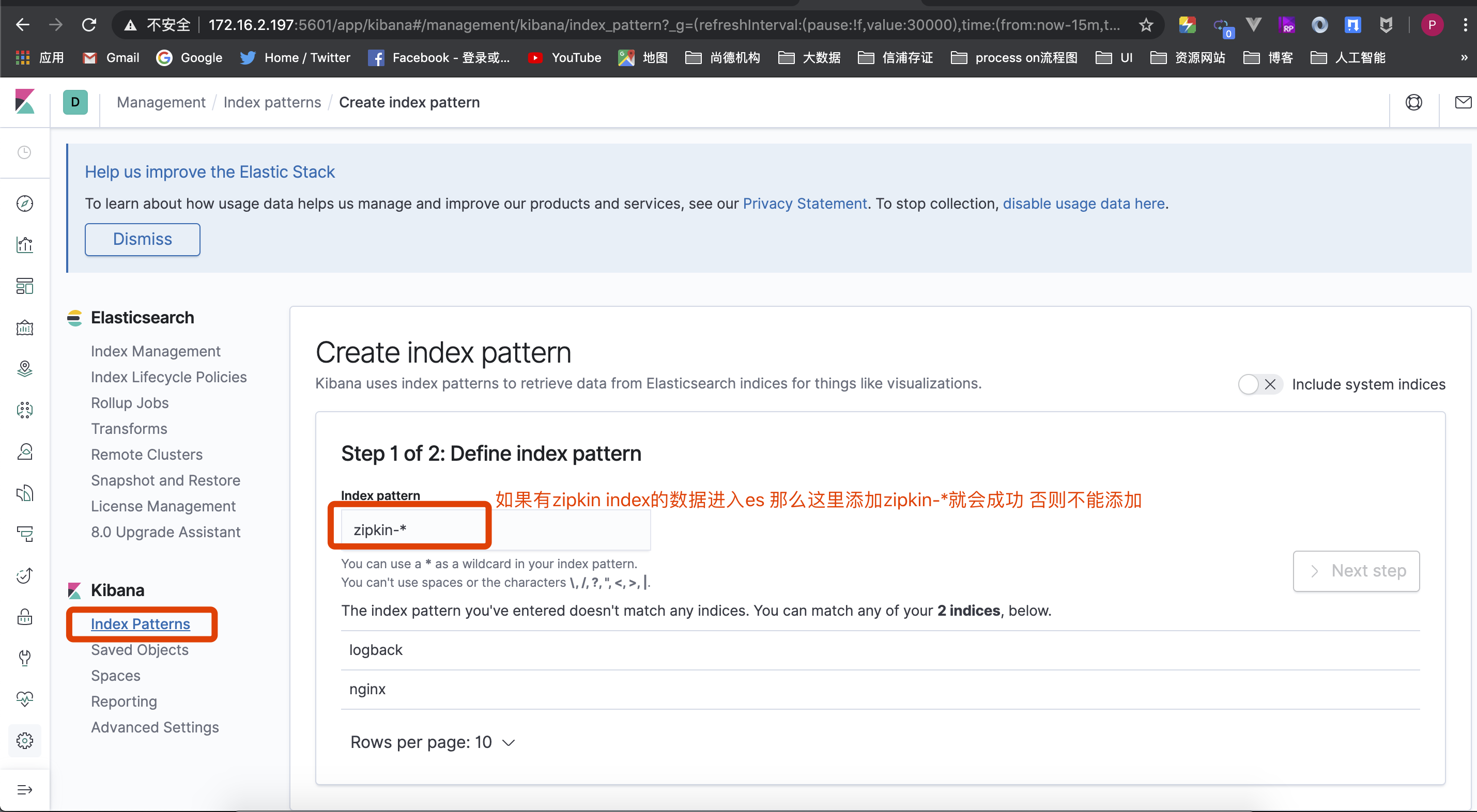Bookmark page with the star icon
1477x812 pixels.
point(1146,25)
